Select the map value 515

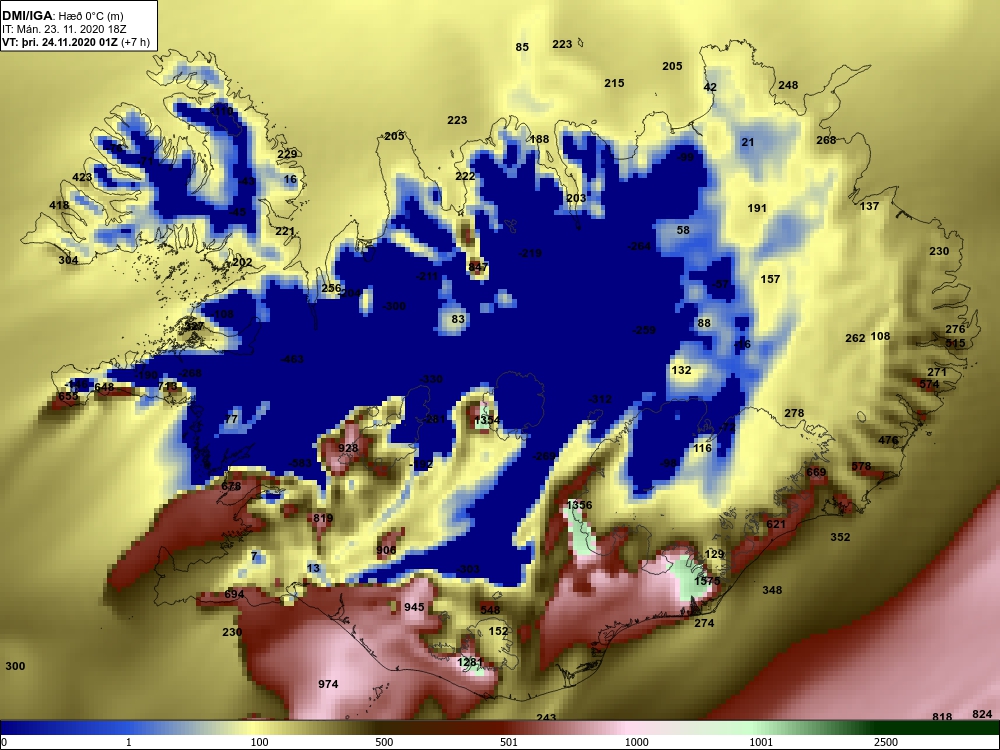point(955,342)
